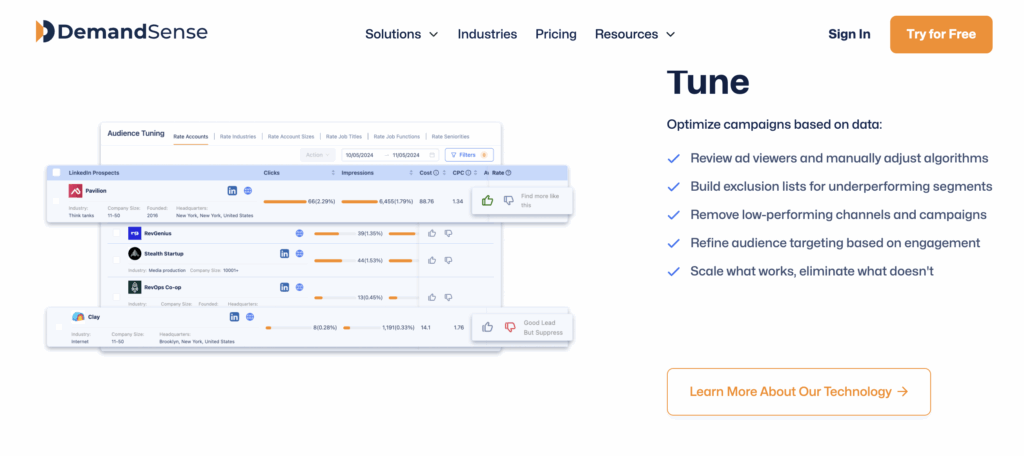
Task: Open Clay's website globe icon
Action: pos(249,317)
